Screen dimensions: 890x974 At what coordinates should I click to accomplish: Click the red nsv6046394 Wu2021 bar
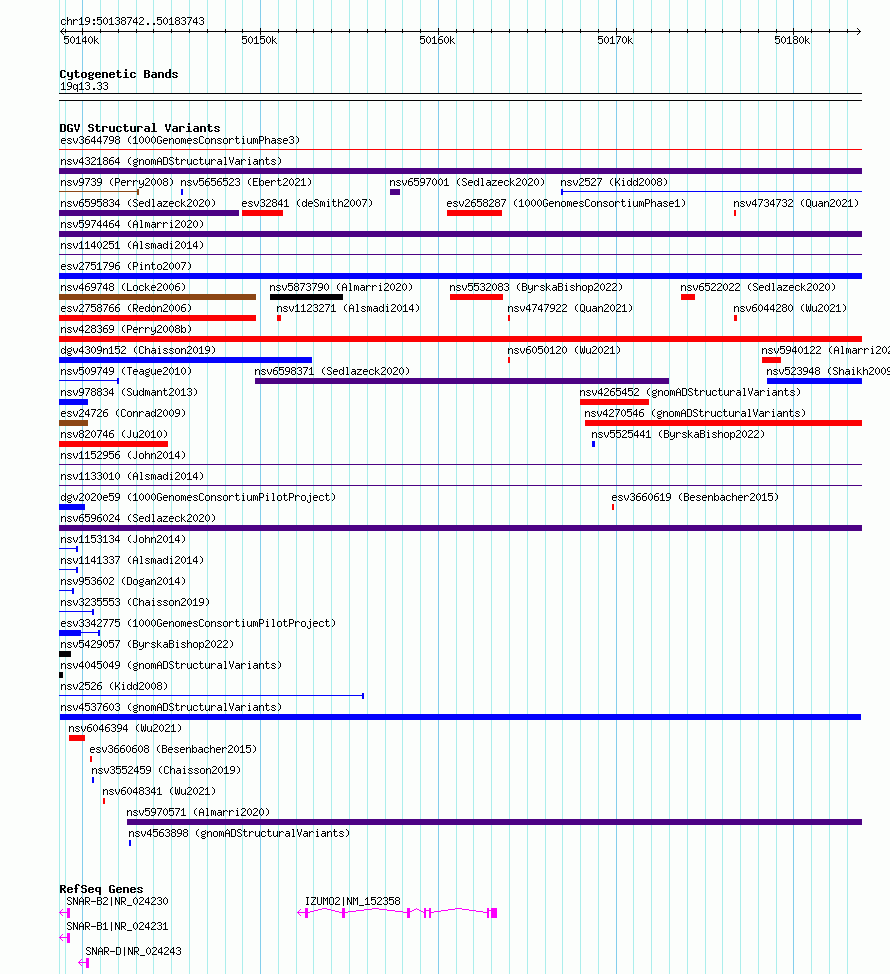[x=77, y=738]
